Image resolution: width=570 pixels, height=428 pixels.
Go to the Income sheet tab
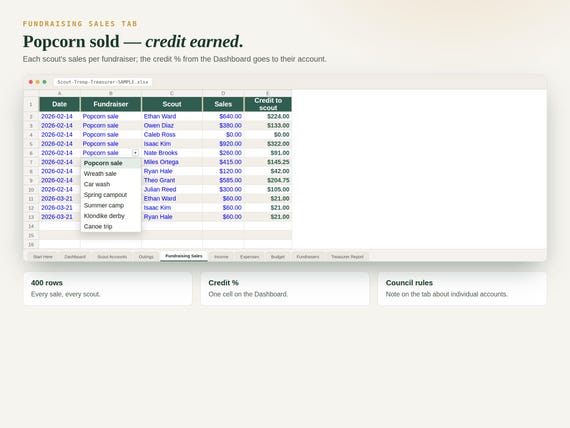tap(221, 257)
